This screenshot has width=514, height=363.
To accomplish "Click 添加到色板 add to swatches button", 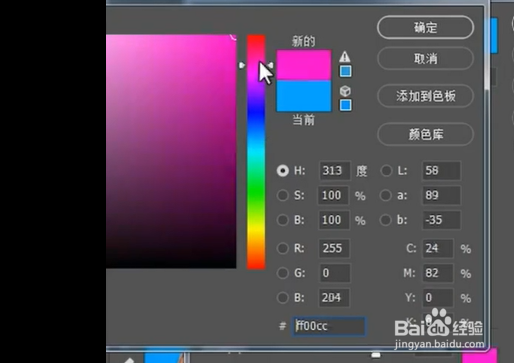I will (425, 96).
